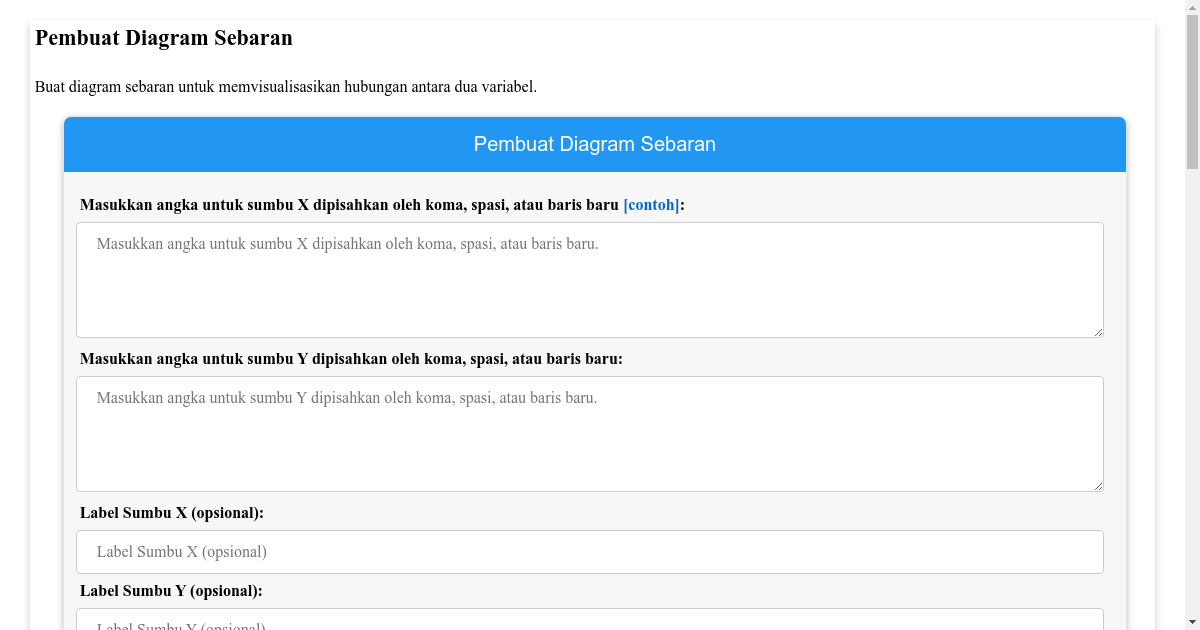Focus the "Label Sumbu Y (opsional)" input

pos(589,622)
